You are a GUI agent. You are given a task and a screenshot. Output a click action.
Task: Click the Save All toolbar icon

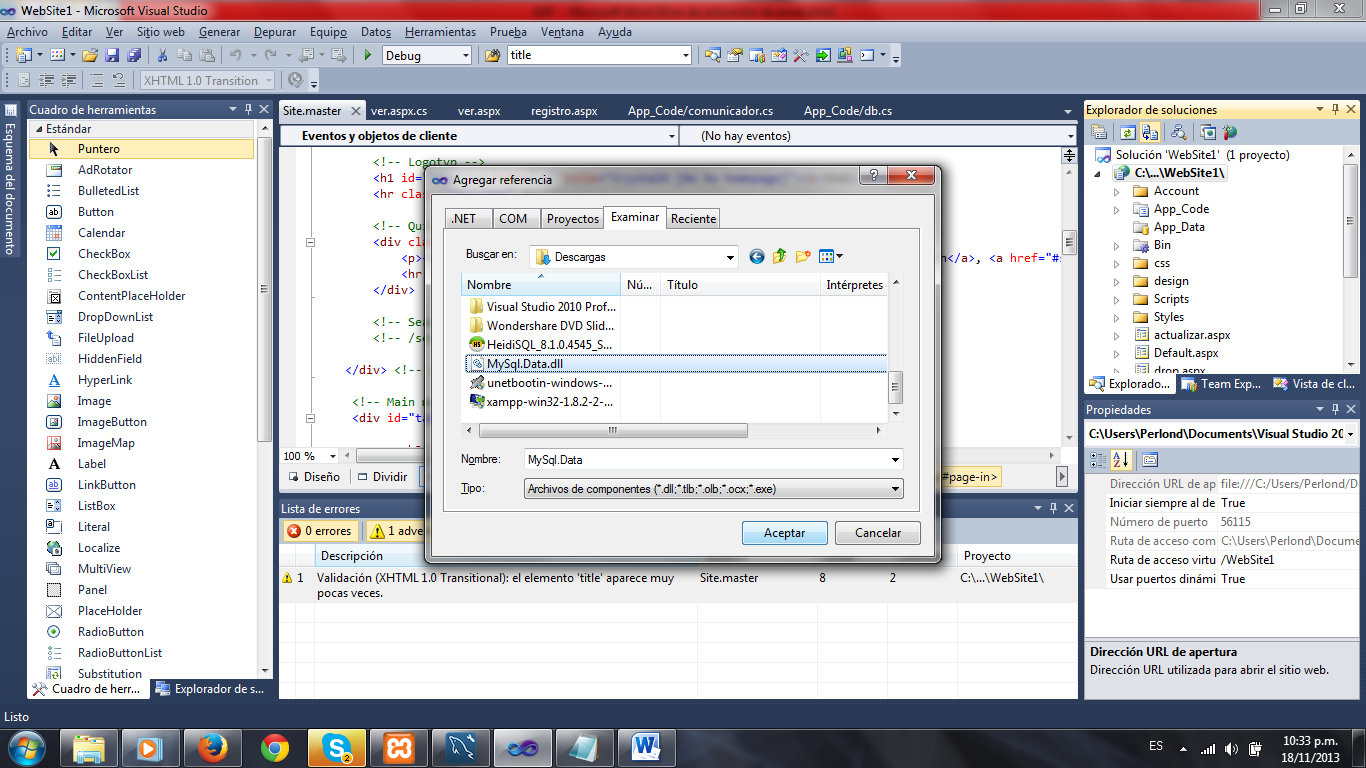(132, 55)
